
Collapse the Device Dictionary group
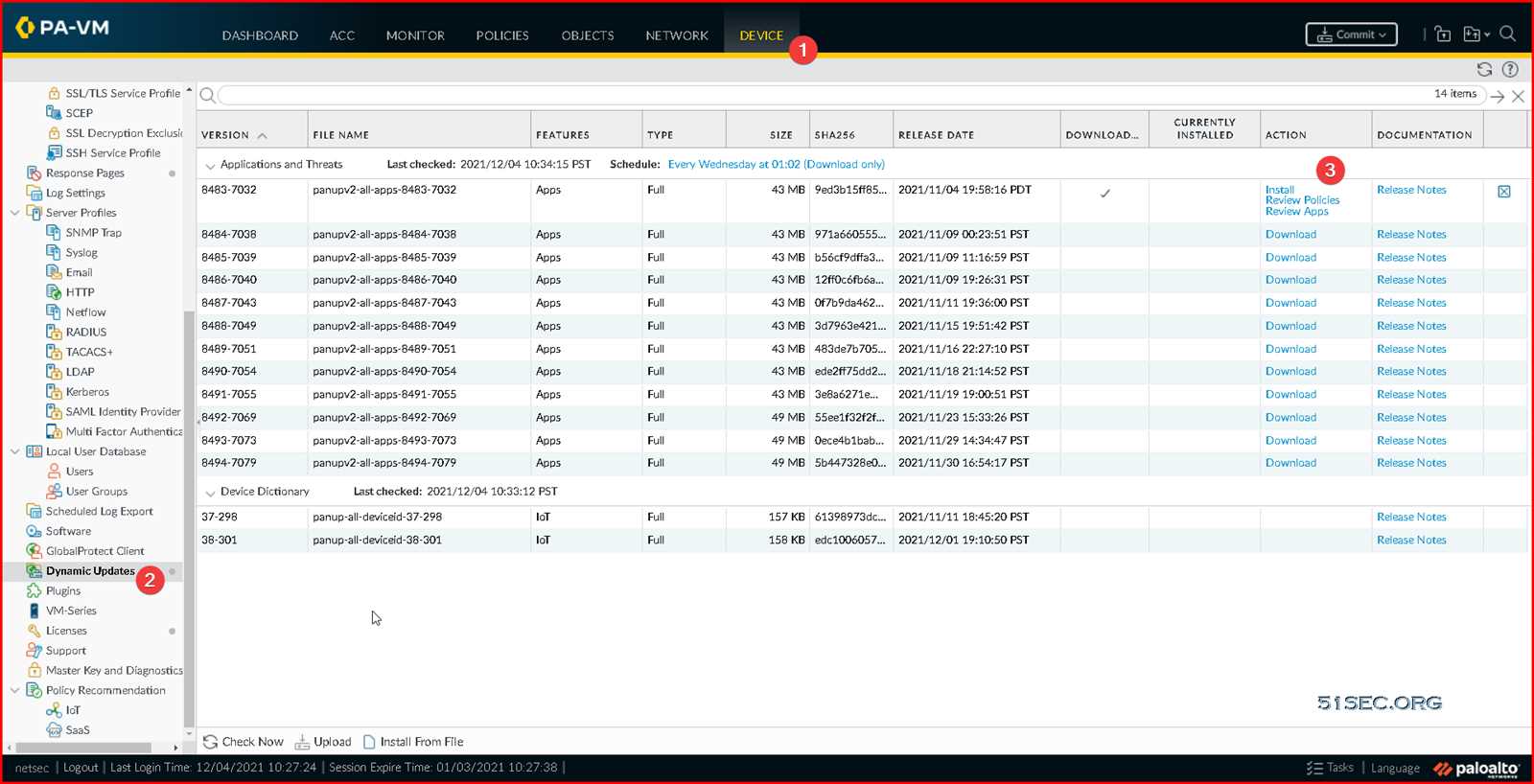(x=210, y=493)
